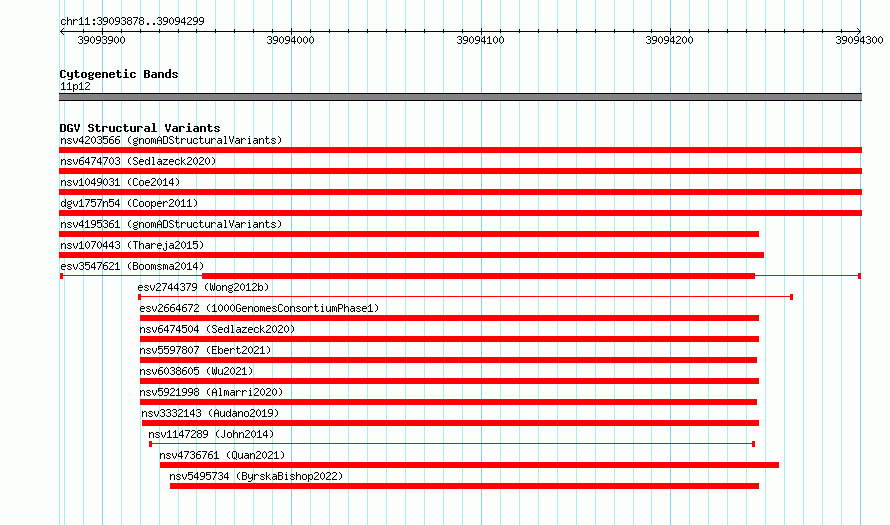Image resolution: width=890 pixels, height=525 pixels.
Task: Select the nsv5597807 red variant bar
Action: 448,360
